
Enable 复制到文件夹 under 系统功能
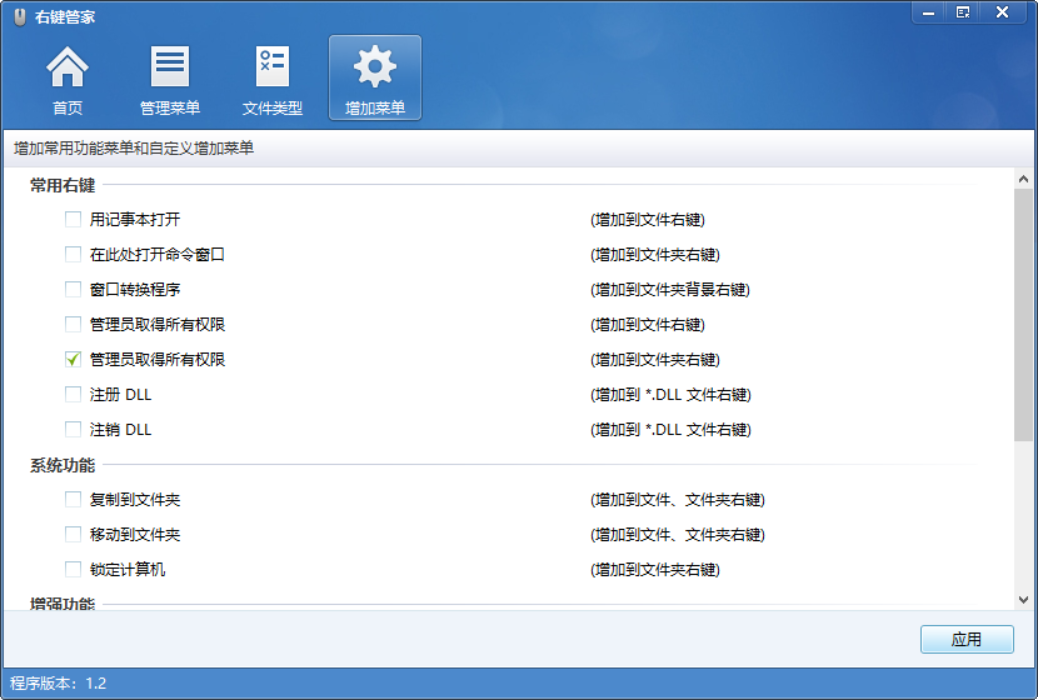[x=70, y=499]
